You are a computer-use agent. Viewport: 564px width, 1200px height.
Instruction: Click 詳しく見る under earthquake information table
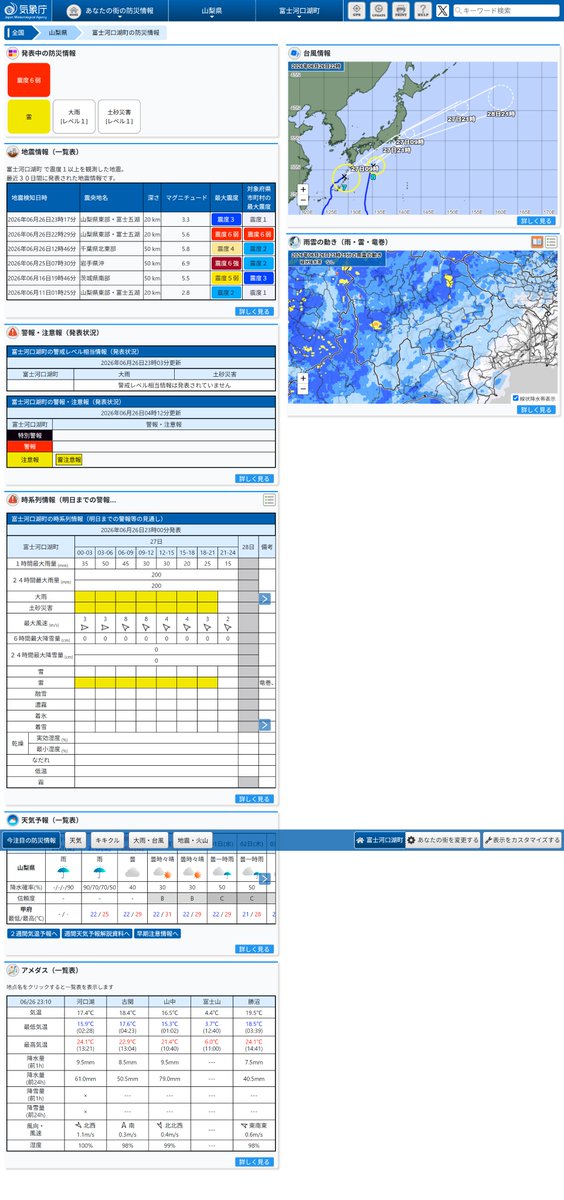coord(254,311)
